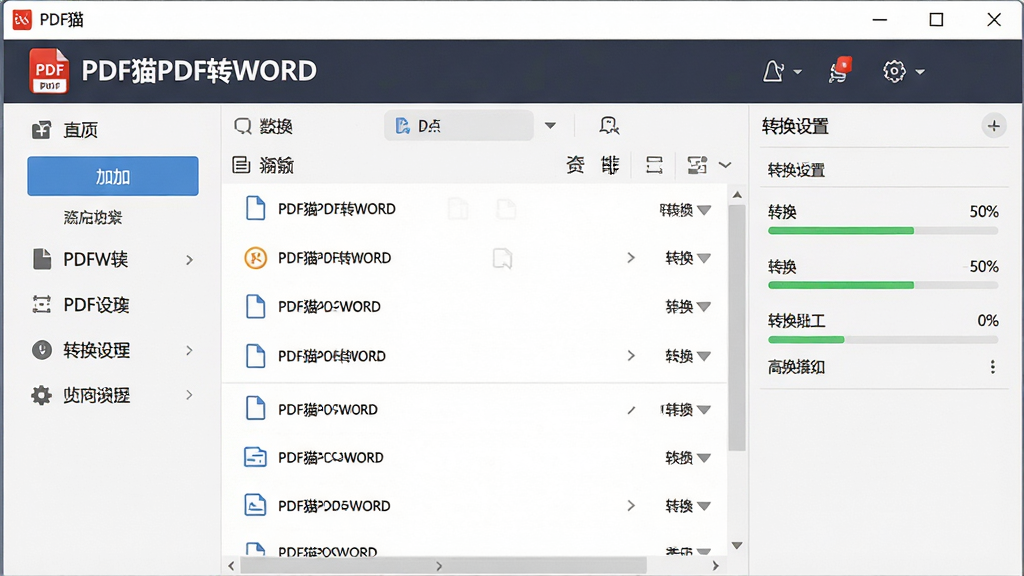
Task: Click the PDF设 scan icon in the sidebar
Action: 42,304
